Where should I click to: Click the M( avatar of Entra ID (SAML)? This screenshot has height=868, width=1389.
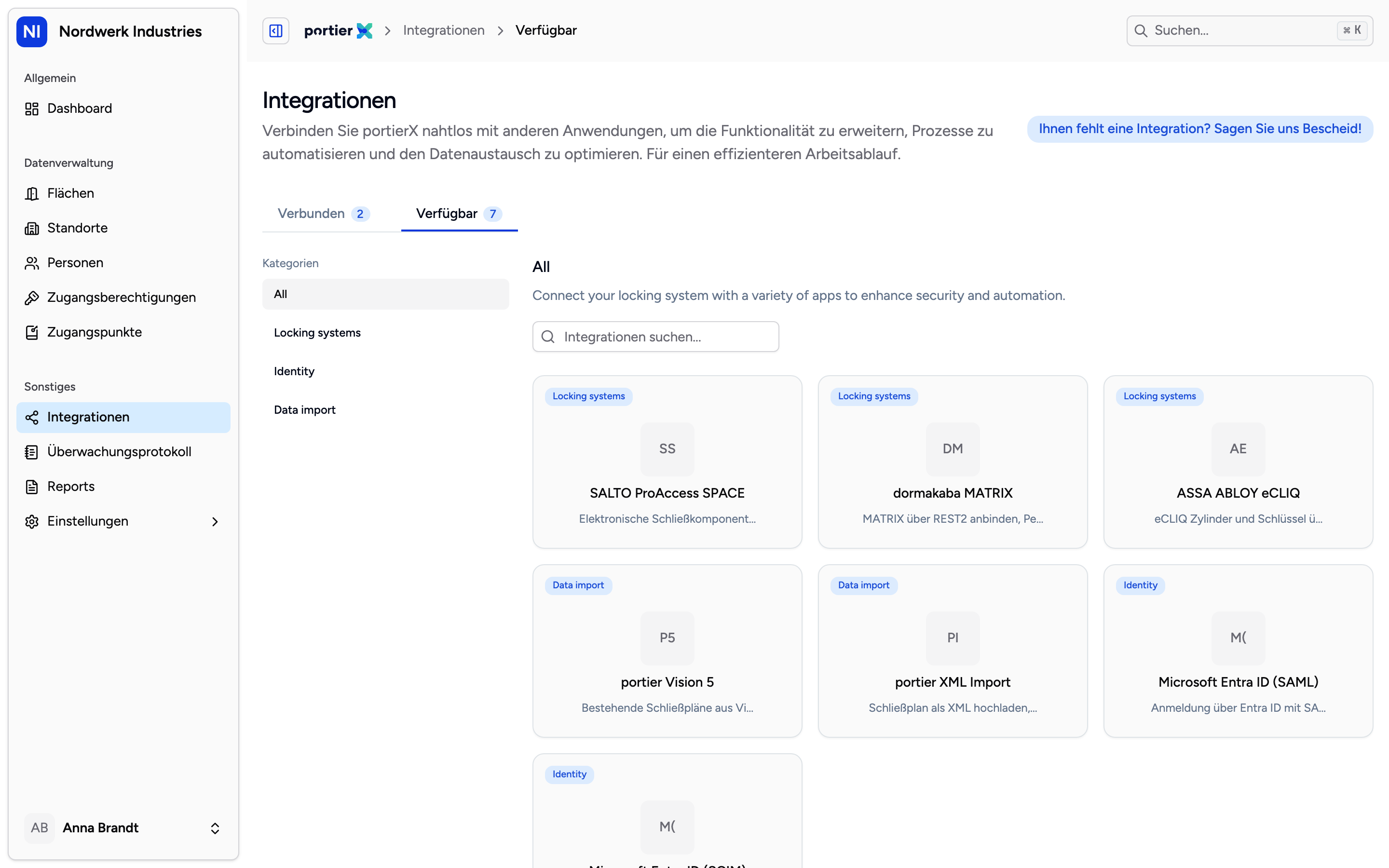click(1238, 638)
